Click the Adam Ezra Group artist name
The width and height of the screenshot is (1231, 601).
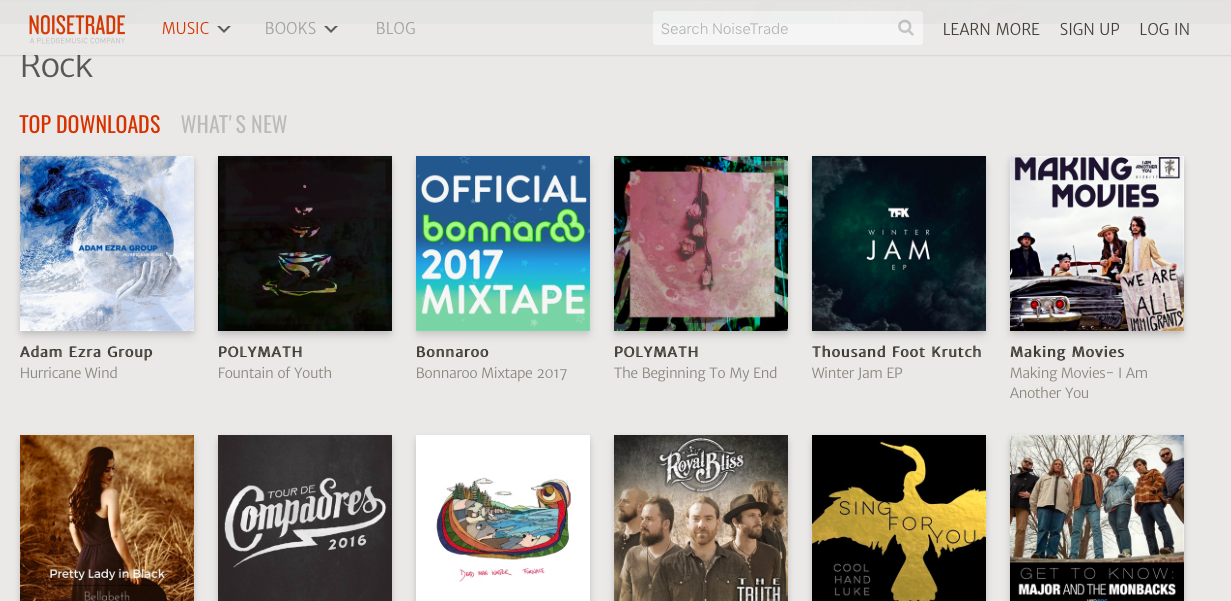click(x=86, y=352)
